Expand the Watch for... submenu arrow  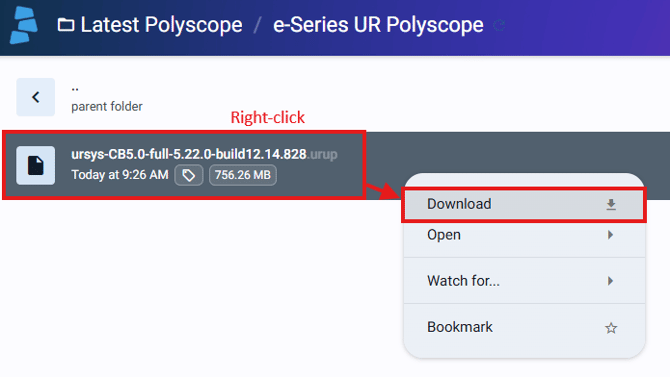pyautogui.click(x=611, y=281)
